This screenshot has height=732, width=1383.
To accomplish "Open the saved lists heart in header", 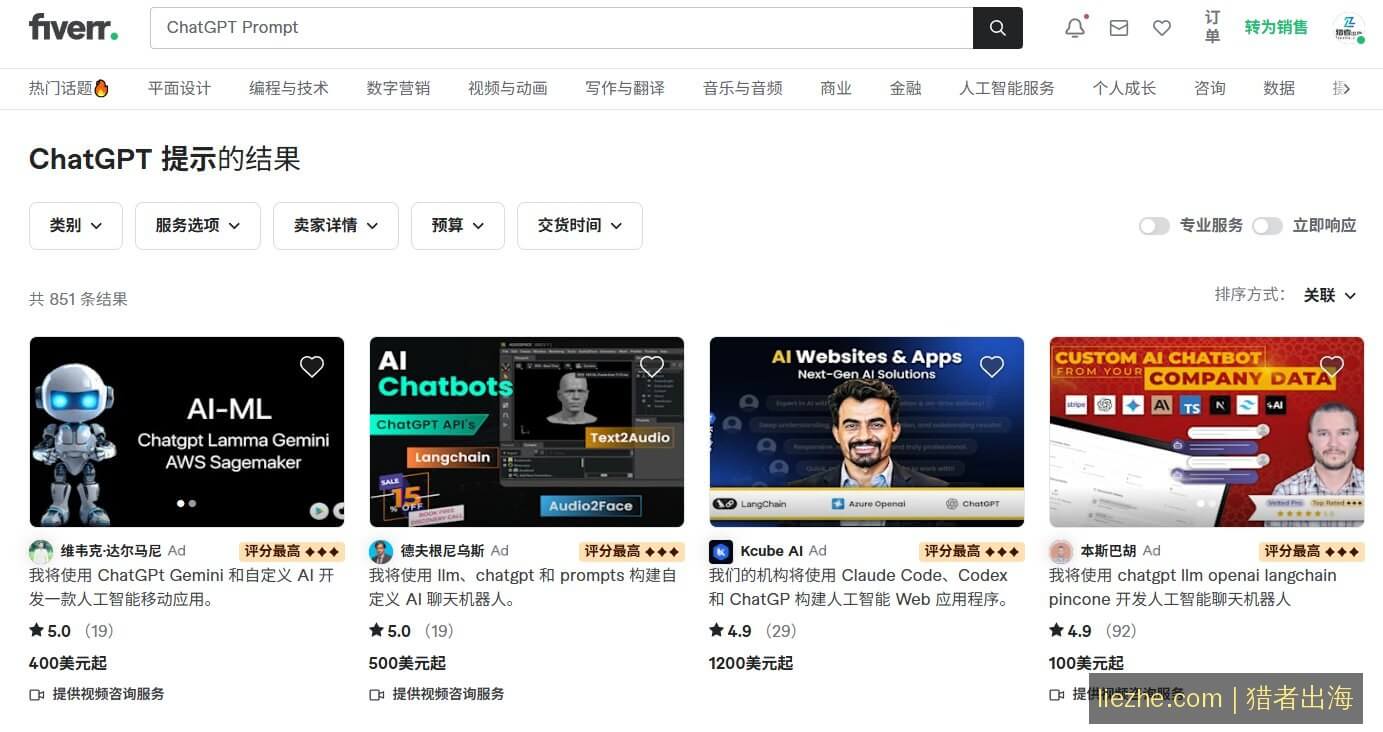I will (1162, 28).
